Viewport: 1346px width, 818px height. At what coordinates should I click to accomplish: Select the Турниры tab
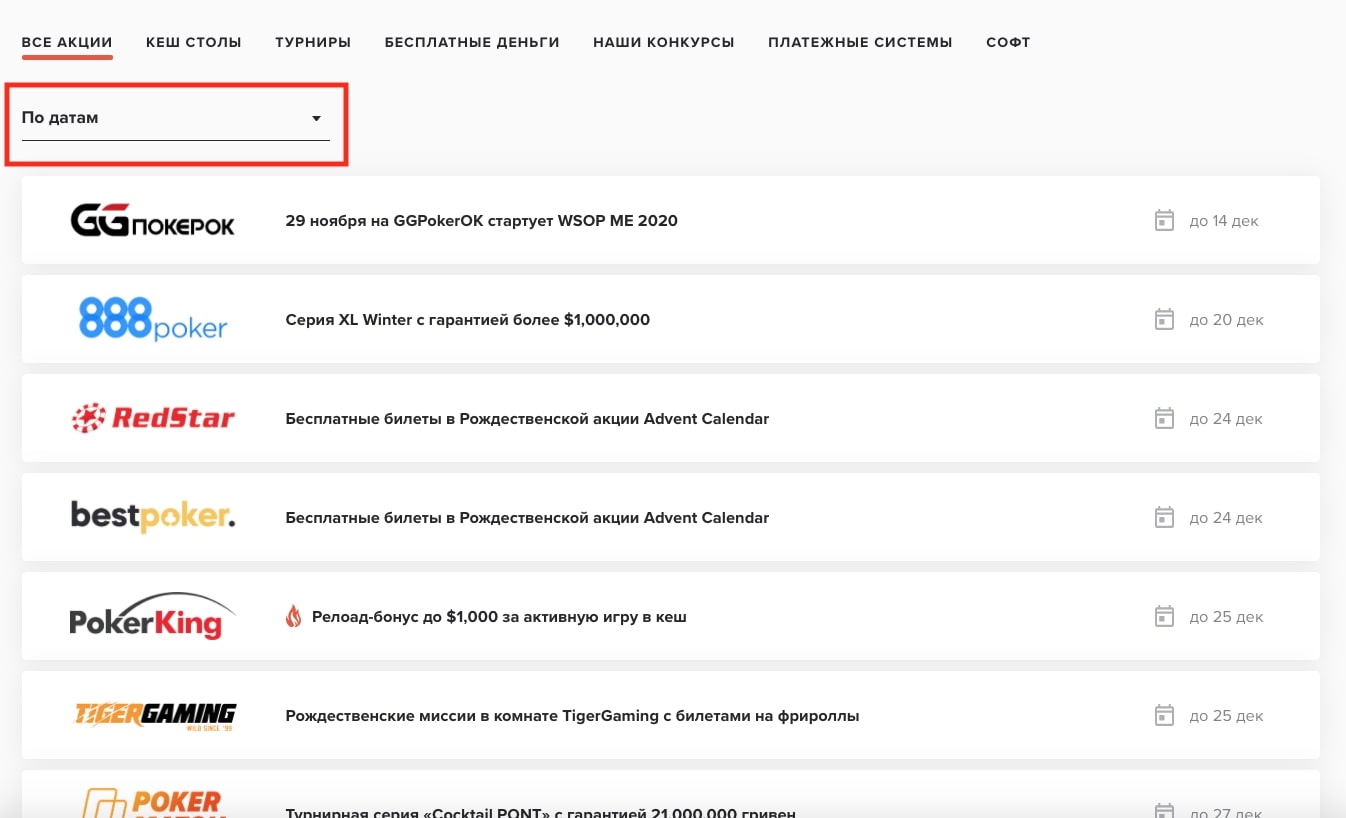pos(313,42)
